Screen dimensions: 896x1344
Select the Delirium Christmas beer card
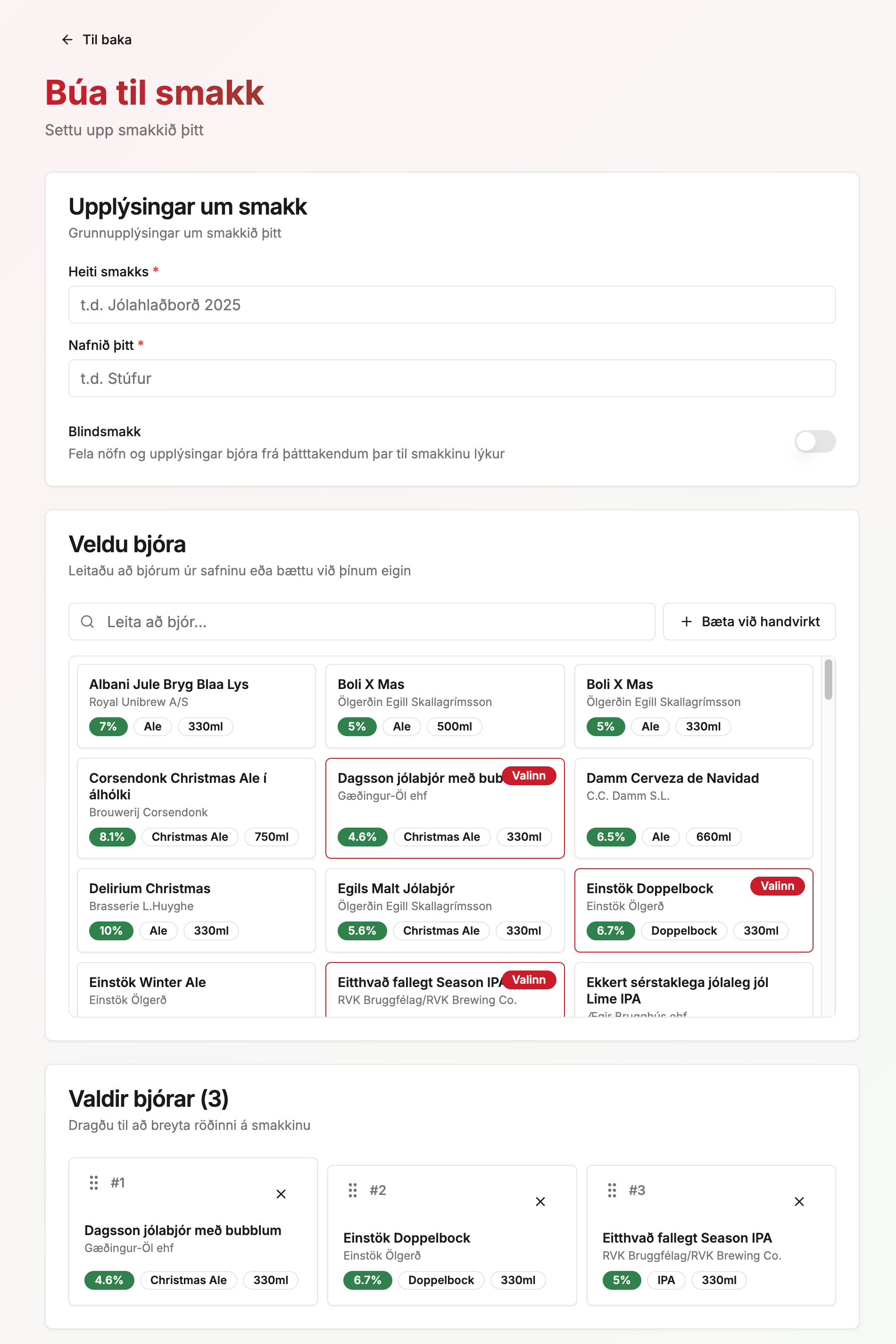(196, 910)
